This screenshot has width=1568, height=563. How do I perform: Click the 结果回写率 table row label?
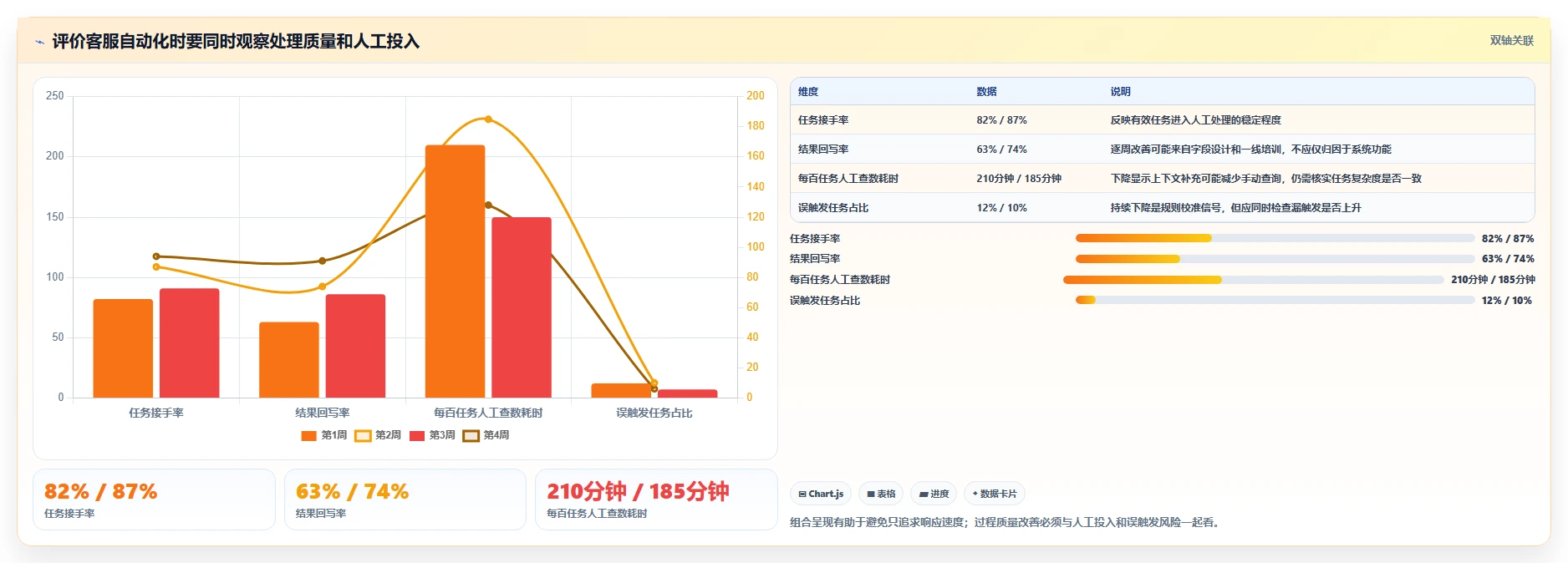pyautogui.click(x=823, y=150)
